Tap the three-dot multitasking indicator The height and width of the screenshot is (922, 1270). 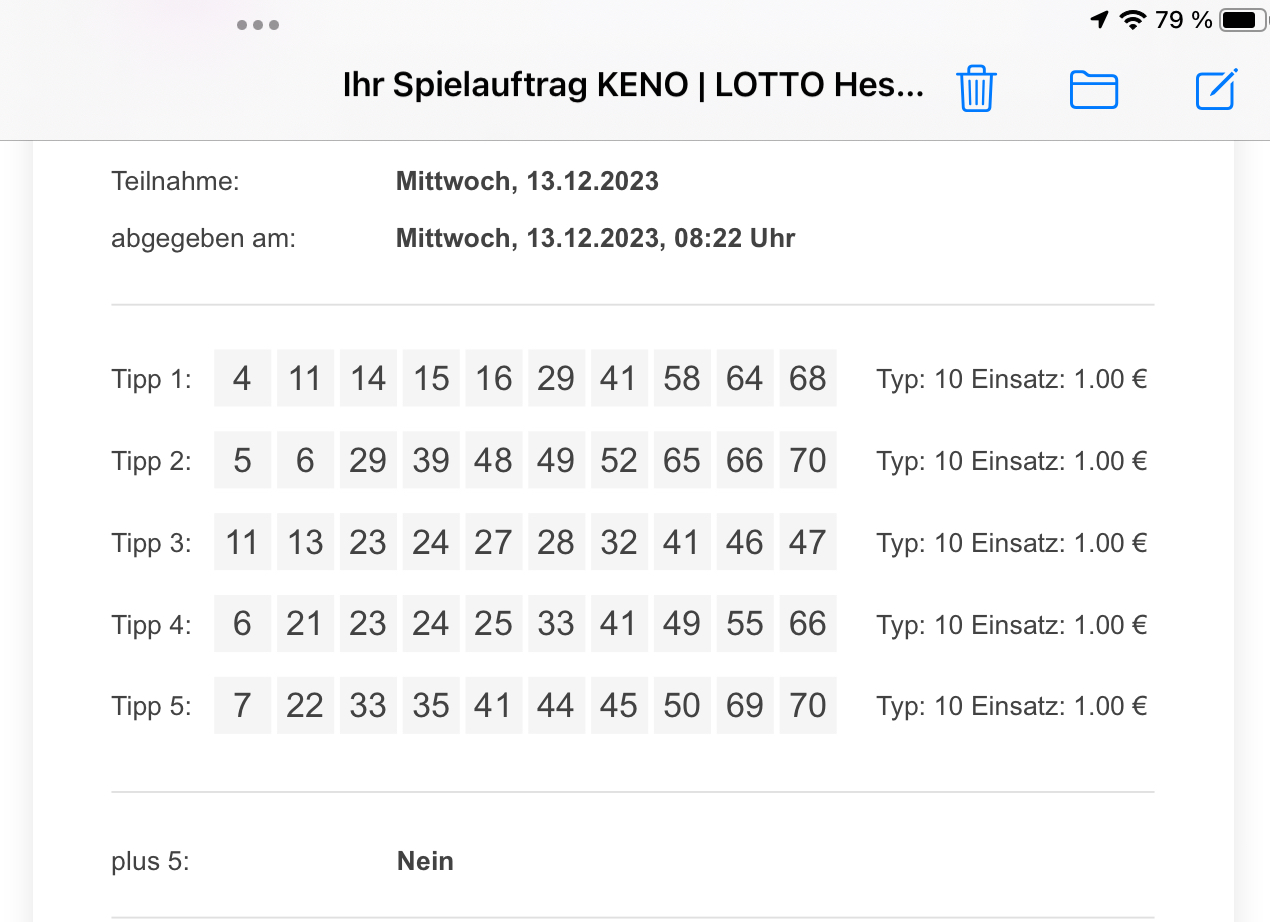click(x=258, y=25)
